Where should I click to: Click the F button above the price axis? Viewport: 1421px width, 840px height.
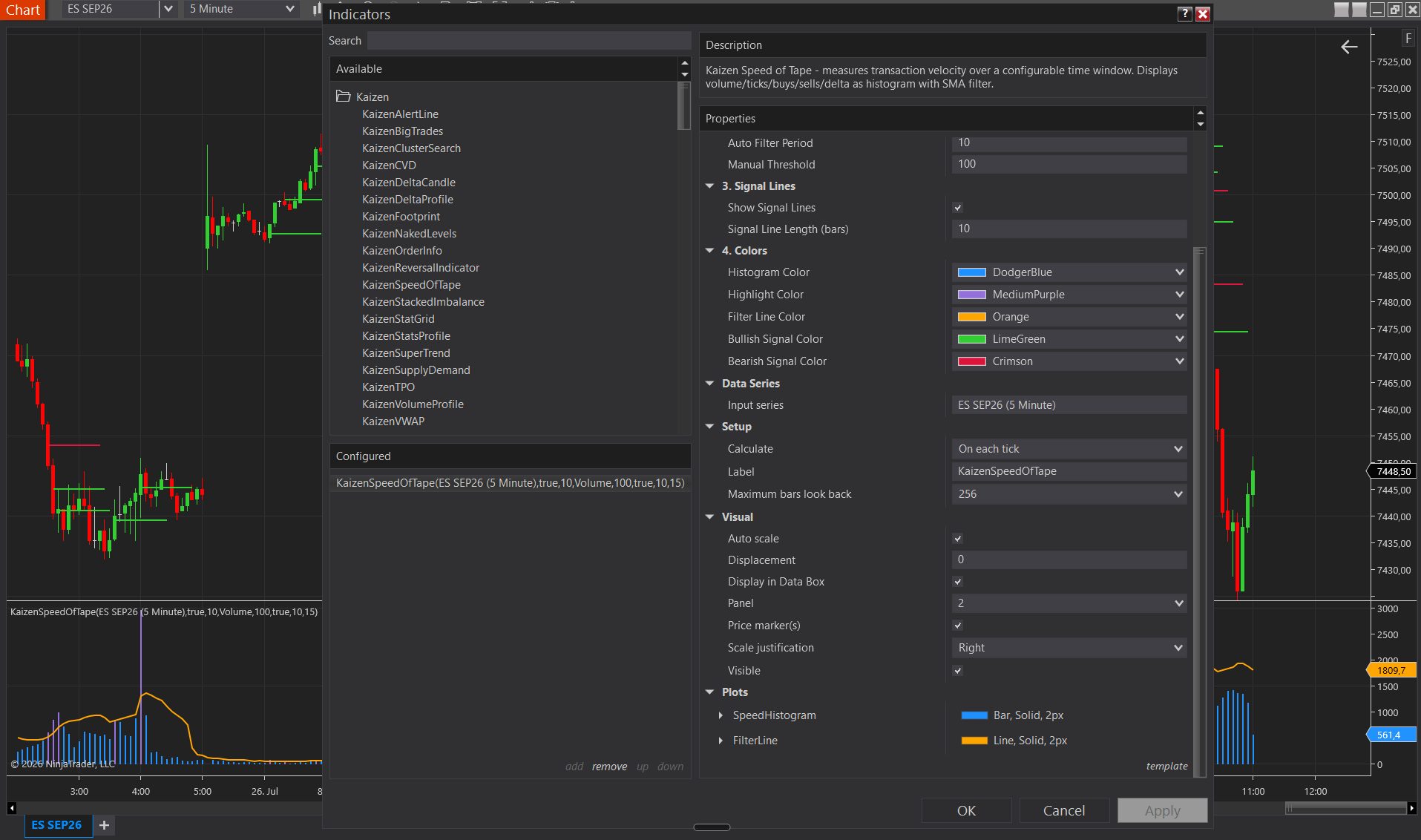(x=1408, y=39)
